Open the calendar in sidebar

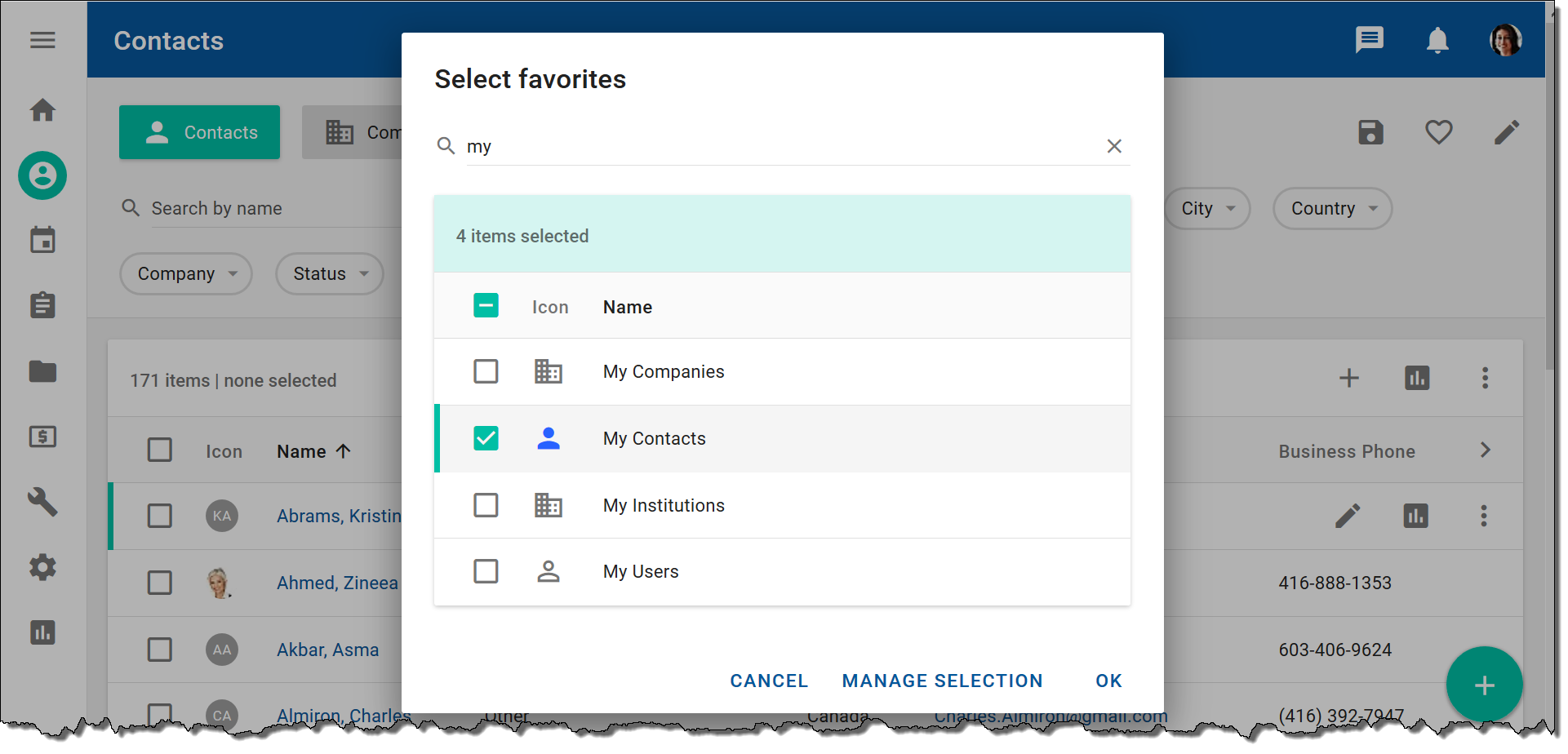pos(42,241)
